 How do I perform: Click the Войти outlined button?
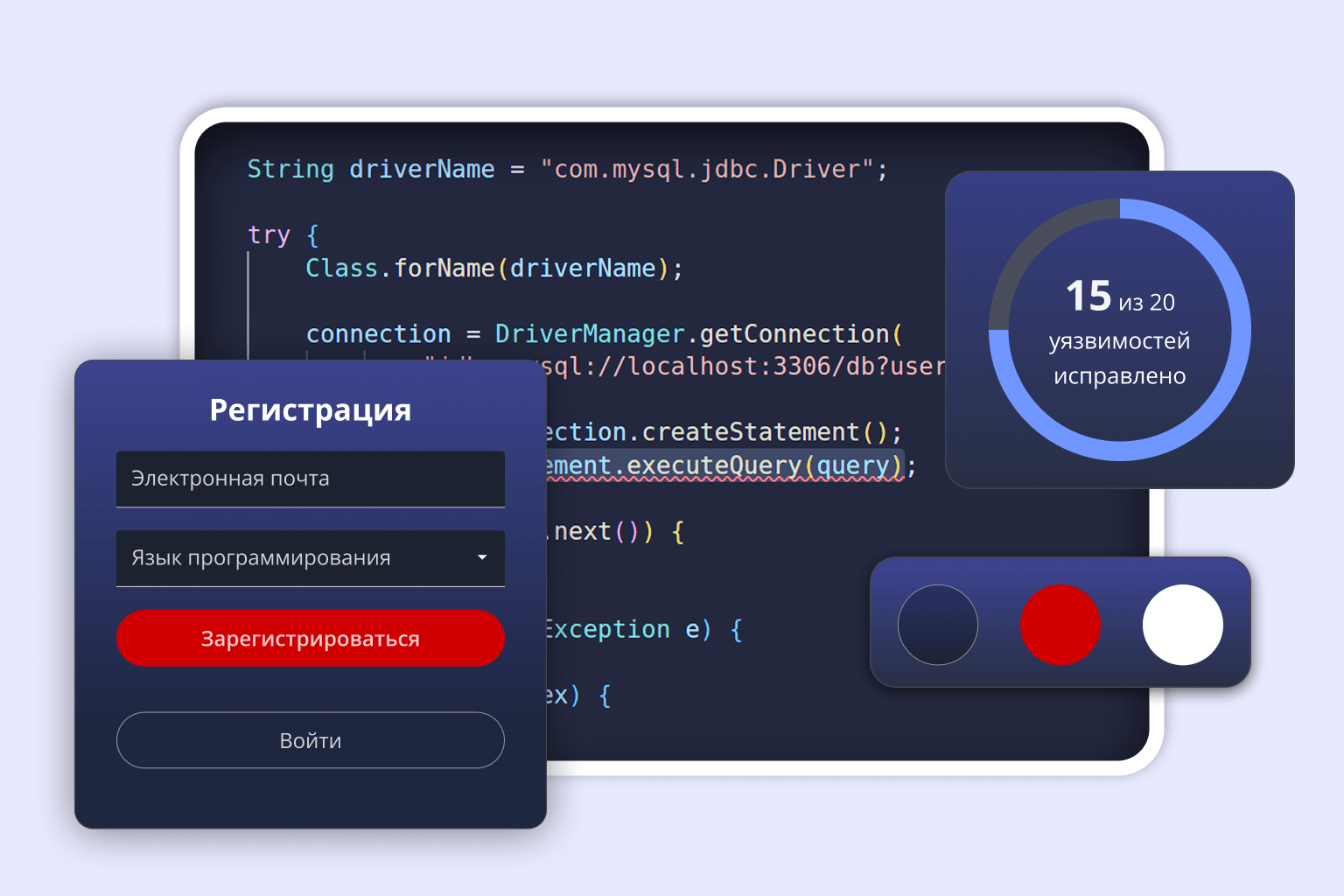(310, 740)
